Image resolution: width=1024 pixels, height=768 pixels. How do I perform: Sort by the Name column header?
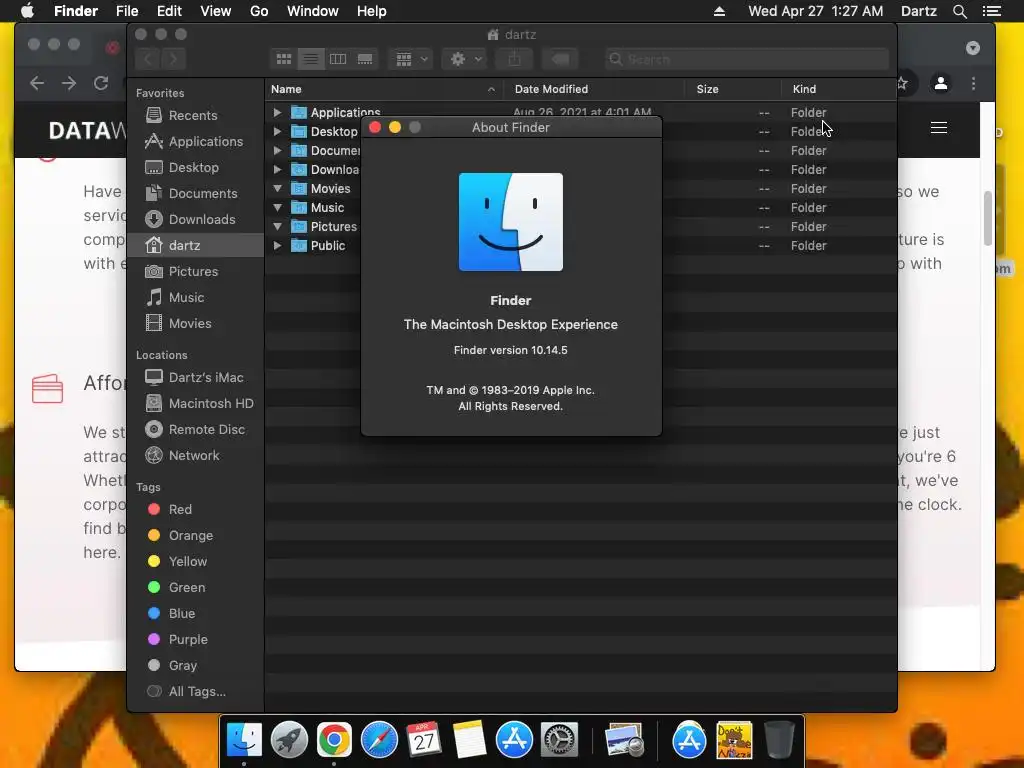(x=383, y=89)
